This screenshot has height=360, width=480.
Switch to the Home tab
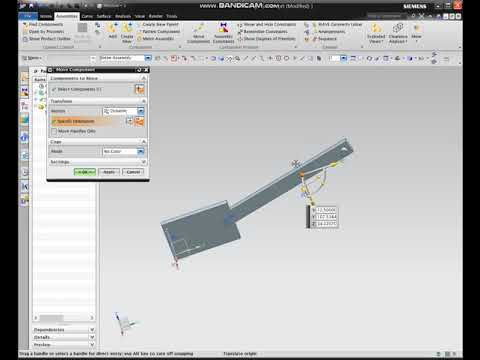(x=46, y=16)
